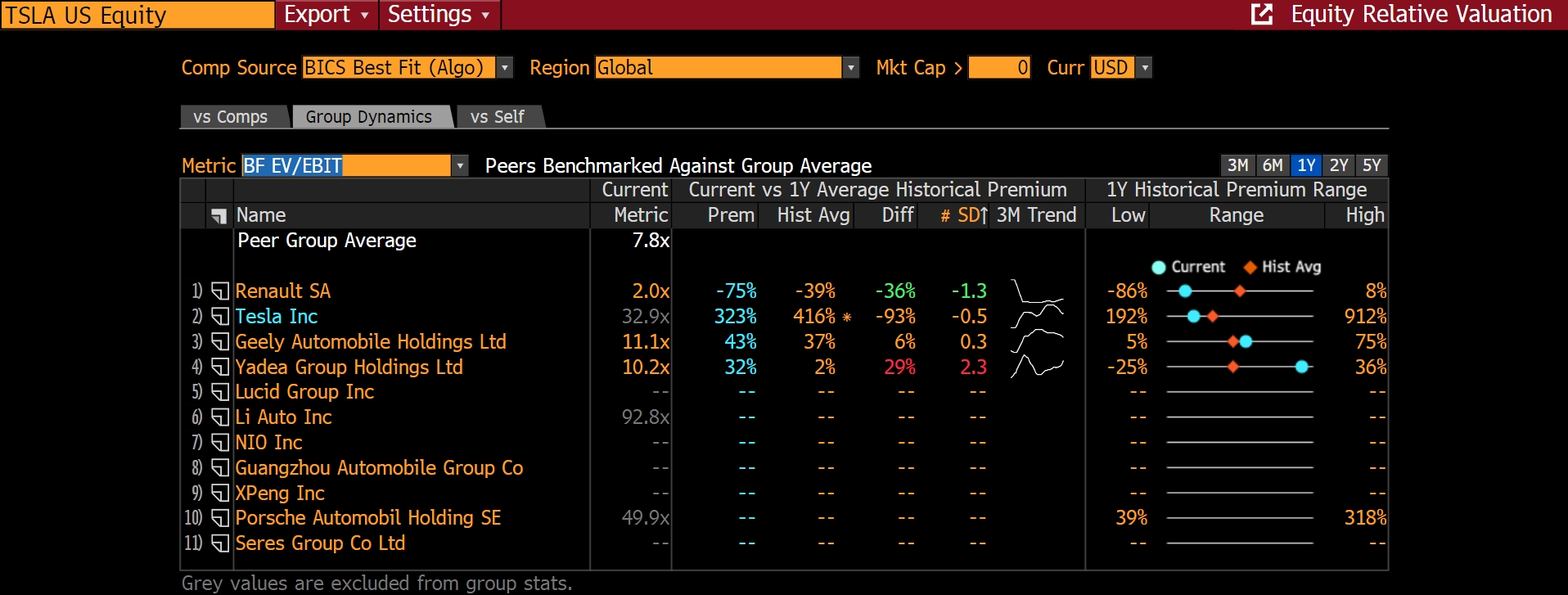The image size is (1568, 595).
Task: Click Tesla's current metric value 32.9x
Action: [646, 317]
